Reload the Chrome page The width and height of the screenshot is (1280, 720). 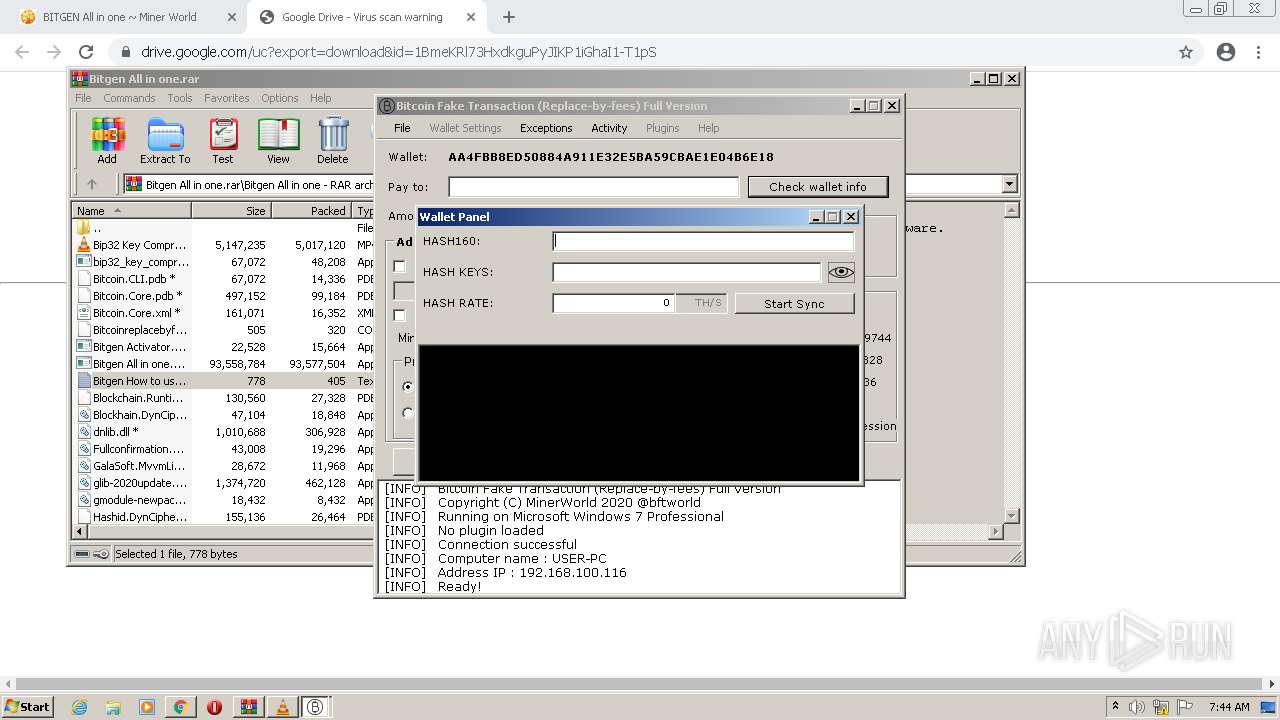[86, 52]
